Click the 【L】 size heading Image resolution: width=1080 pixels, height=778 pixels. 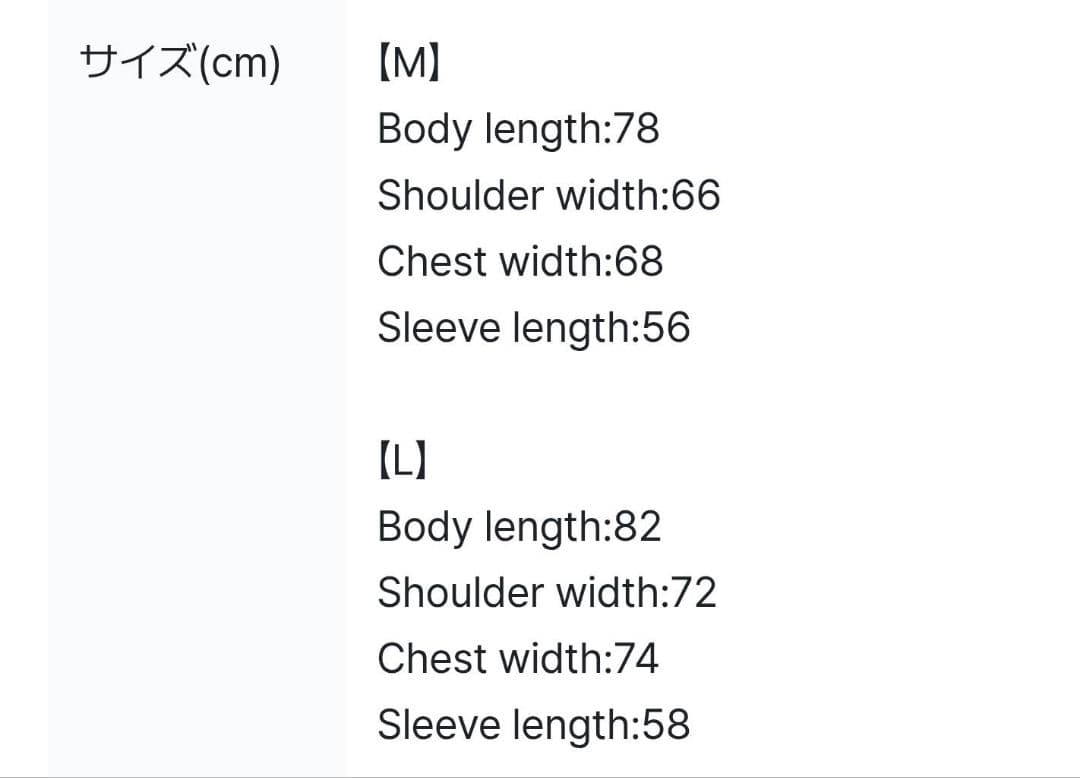403,463
